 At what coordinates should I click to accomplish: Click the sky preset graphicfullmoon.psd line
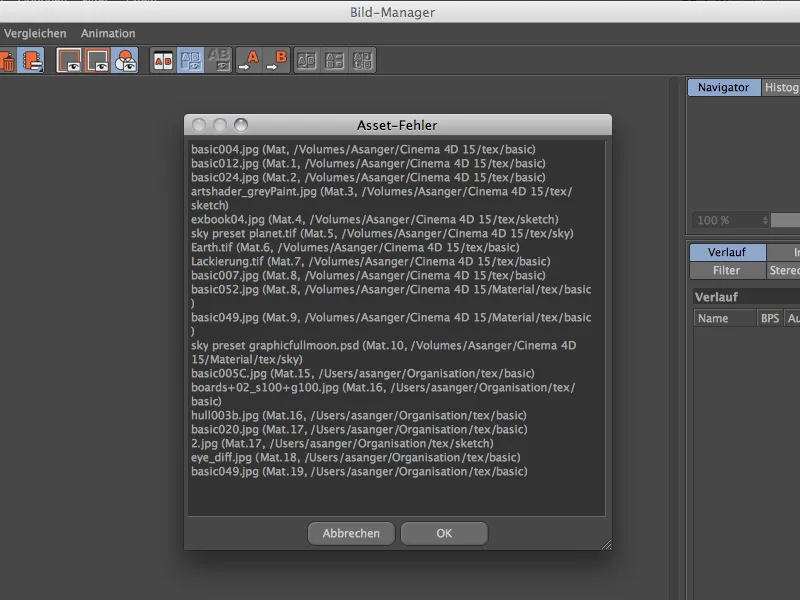point(384,353)
